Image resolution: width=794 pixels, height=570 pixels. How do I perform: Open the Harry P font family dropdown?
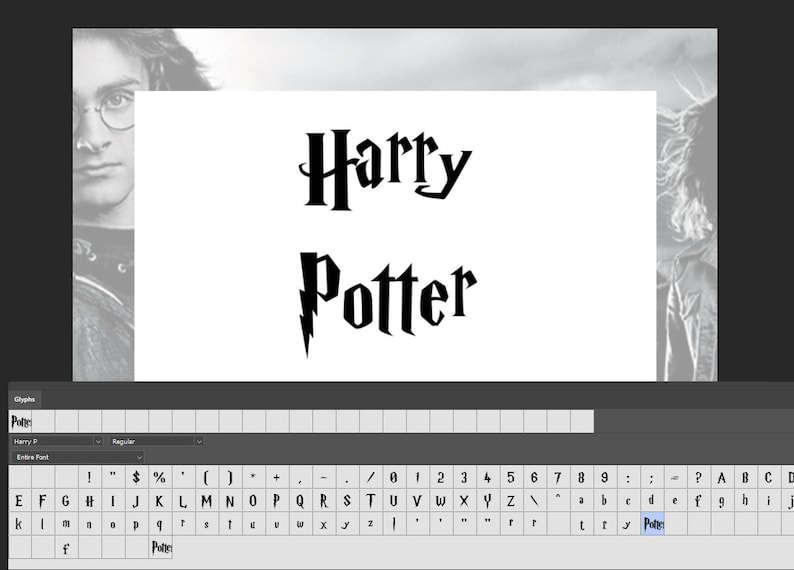pyautogui.click(x=57, y=441)
